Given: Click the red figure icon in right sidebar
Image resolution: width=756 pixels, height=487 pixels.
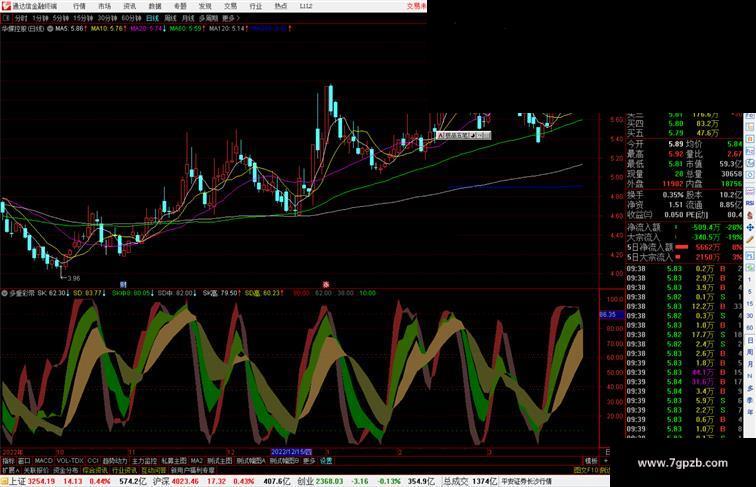Looking at the screenshot, I should [750, 216].
